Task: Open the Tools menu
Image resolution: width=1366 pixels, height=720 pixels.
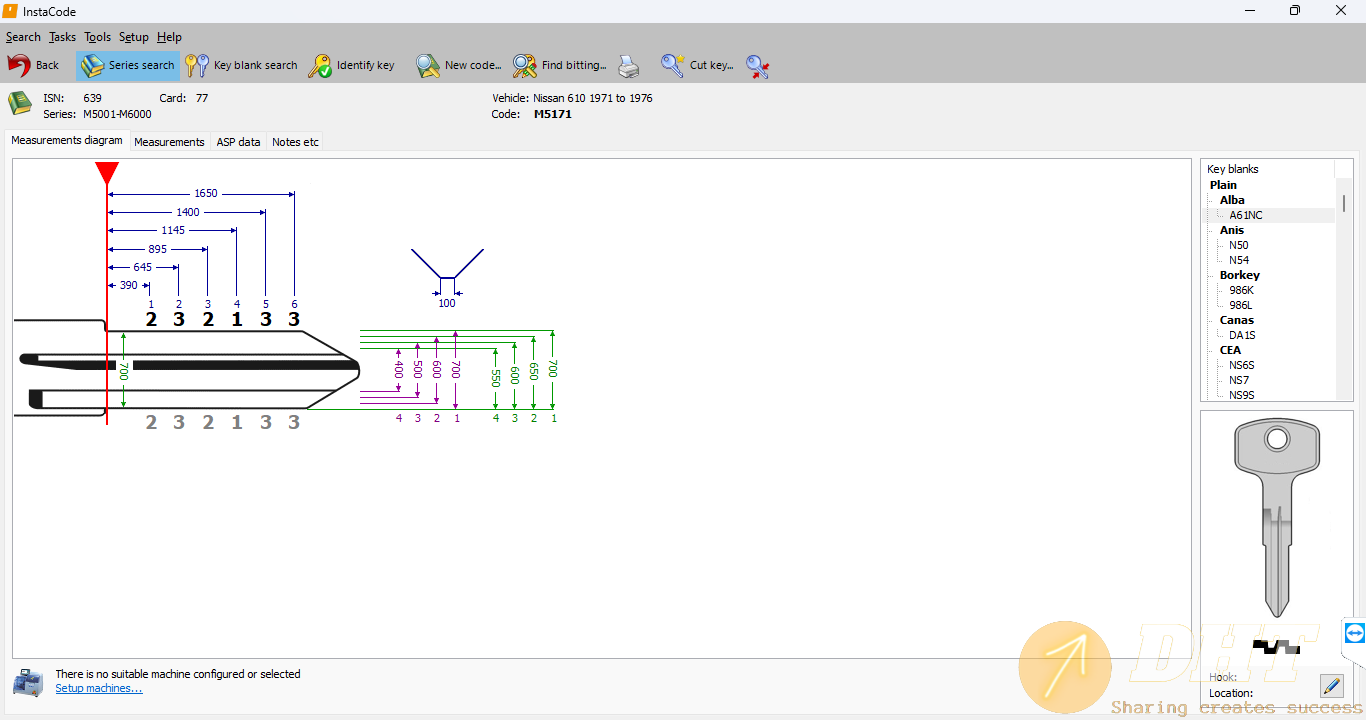Action: click(97, 37)
